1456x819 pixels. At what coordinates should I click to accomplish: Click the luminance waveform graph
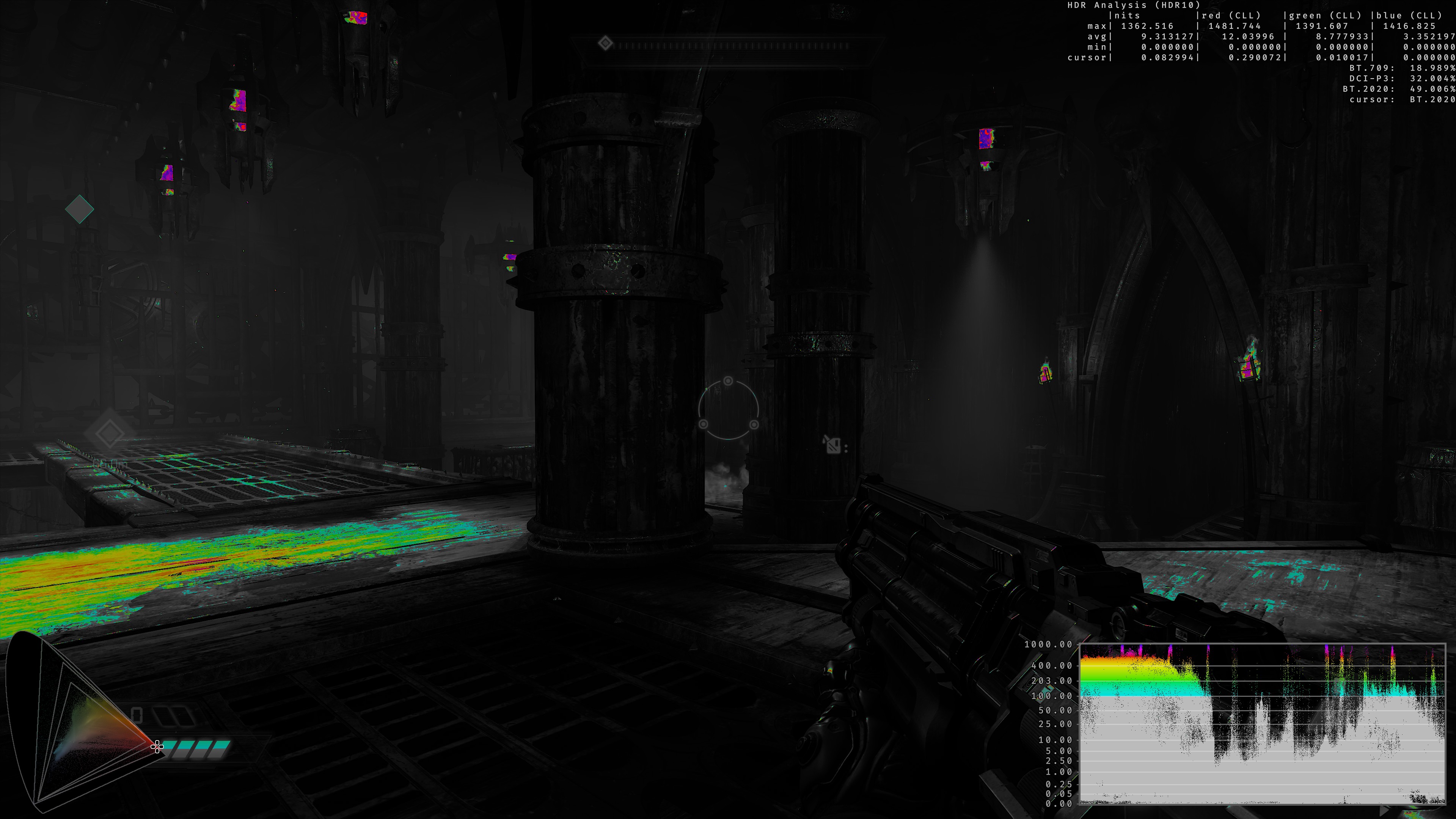click(x=1262, y=723)
